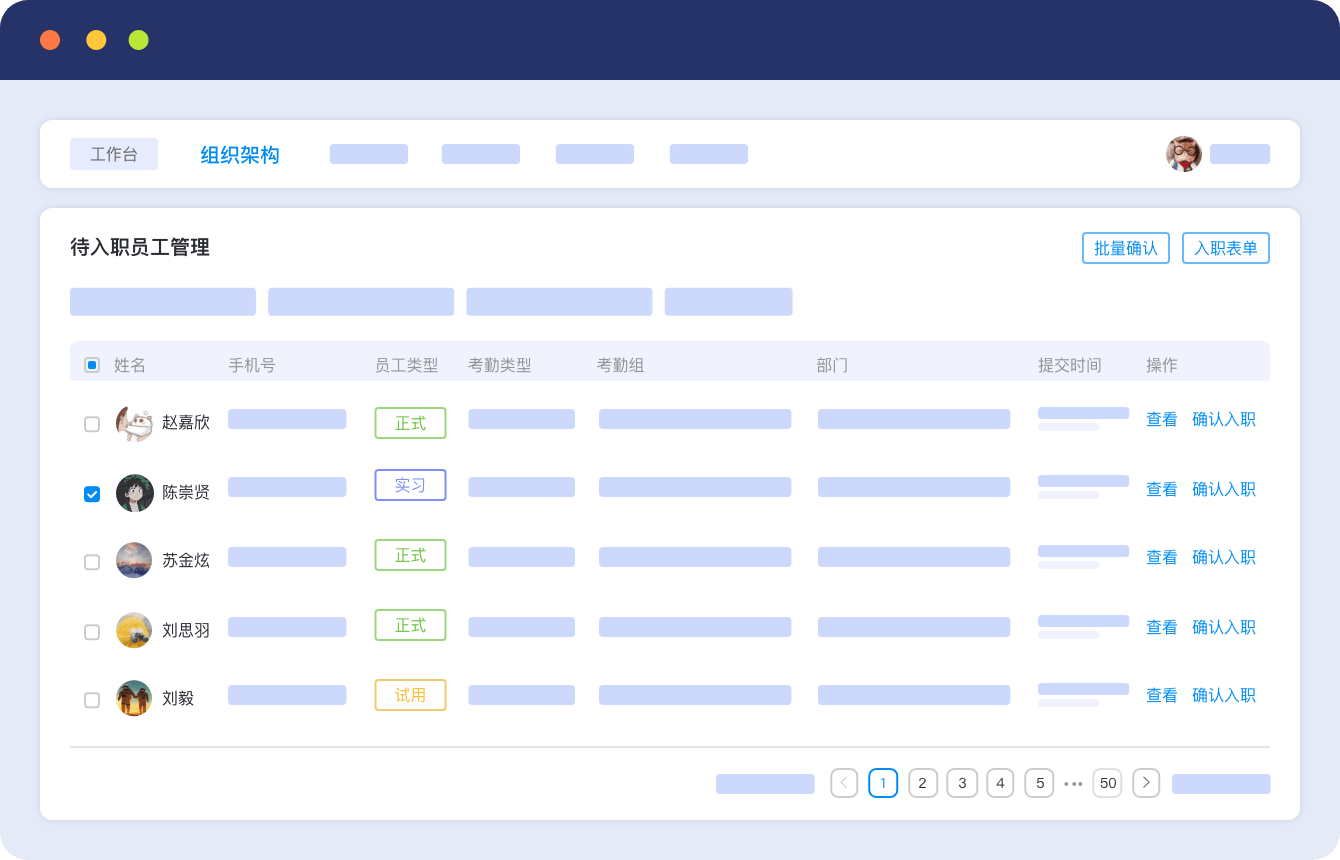The width and height of the screenshot is (1340, 860).
Task: Go to previous page using left arrow
Action: pos(844,783)
